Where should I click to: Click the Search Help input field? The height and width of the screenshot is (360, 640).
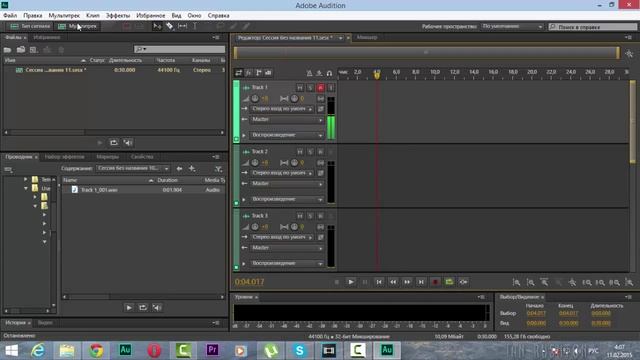[x=593, y=27]
